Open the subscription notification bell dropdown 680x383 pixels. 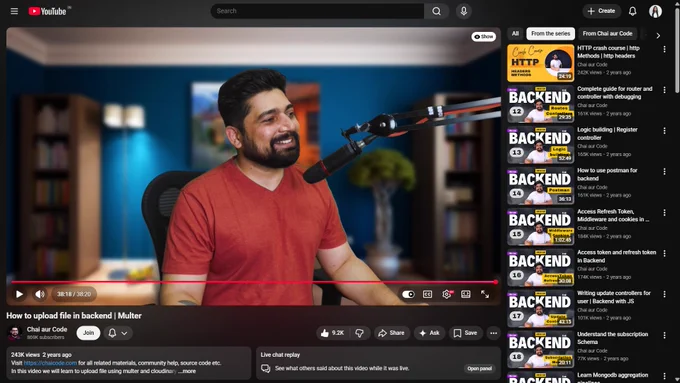(118, 333)
